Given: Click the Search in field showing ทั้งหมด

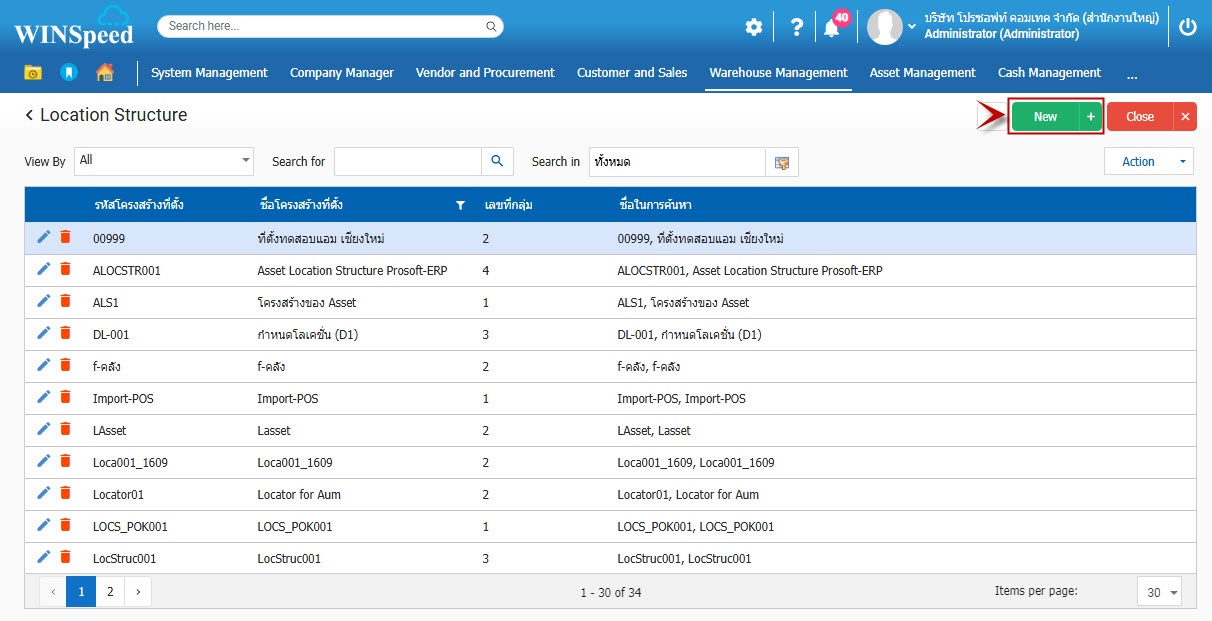Looking at the screenshot, I should click(x=677, y=162).
